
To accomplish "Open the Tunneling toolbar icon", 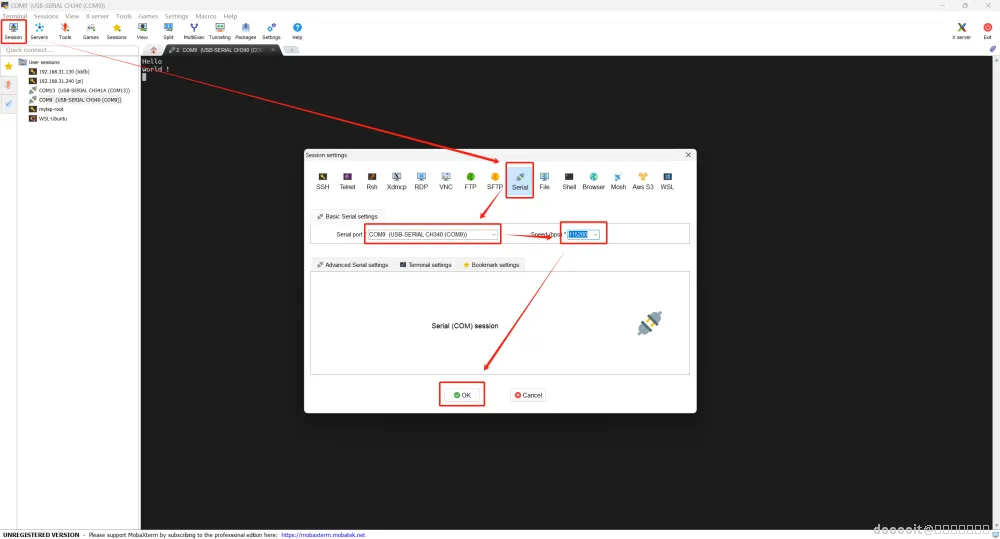I will [x=219, y=31].
